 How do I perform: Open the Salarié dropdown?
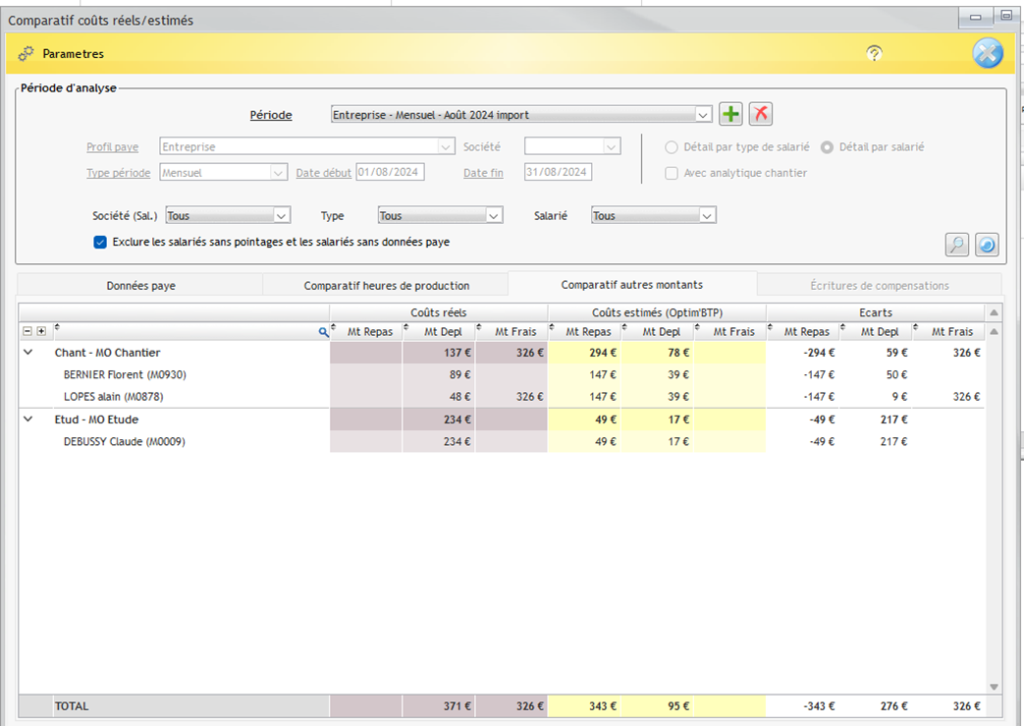point(708,214)
